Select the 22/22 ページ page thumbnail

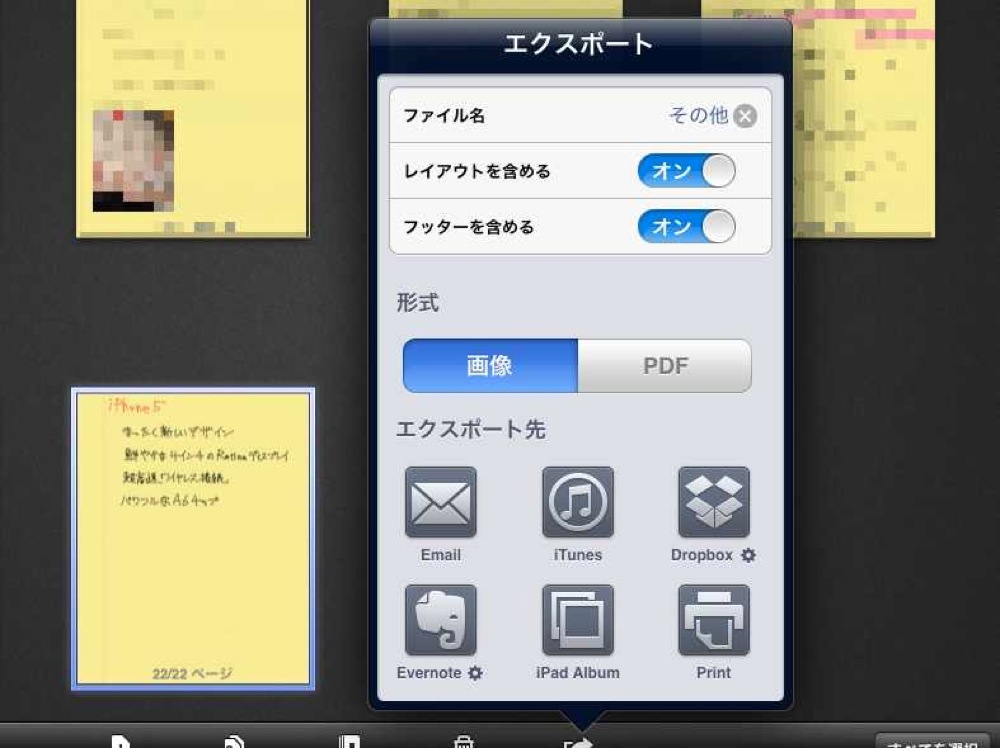pos(193,539)
